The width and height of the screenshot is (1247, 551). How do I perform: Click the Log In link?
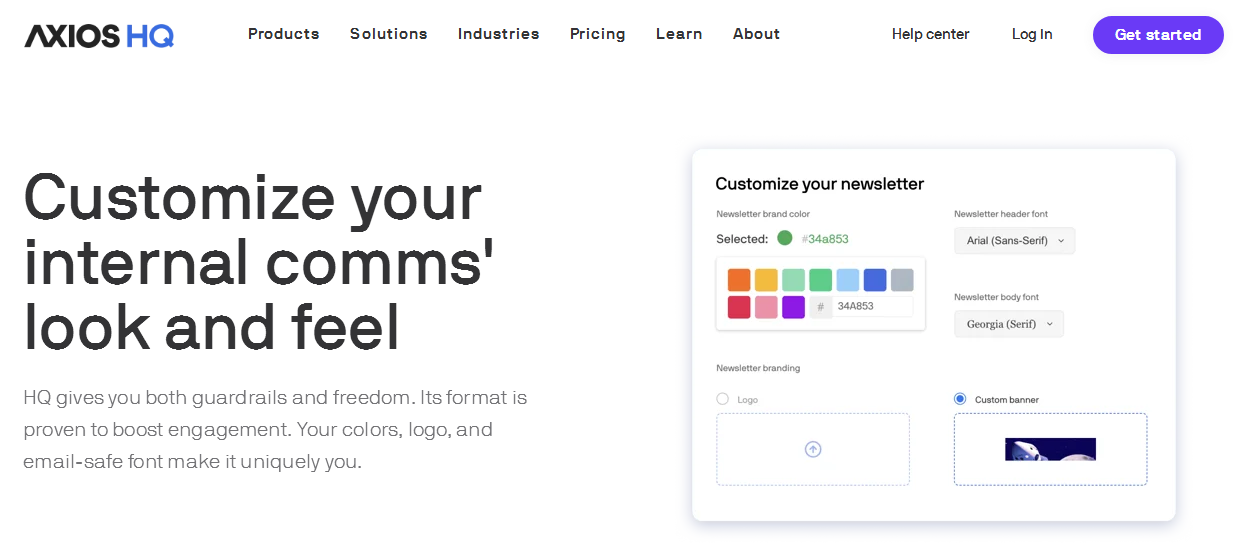[x=1032, y=34]
